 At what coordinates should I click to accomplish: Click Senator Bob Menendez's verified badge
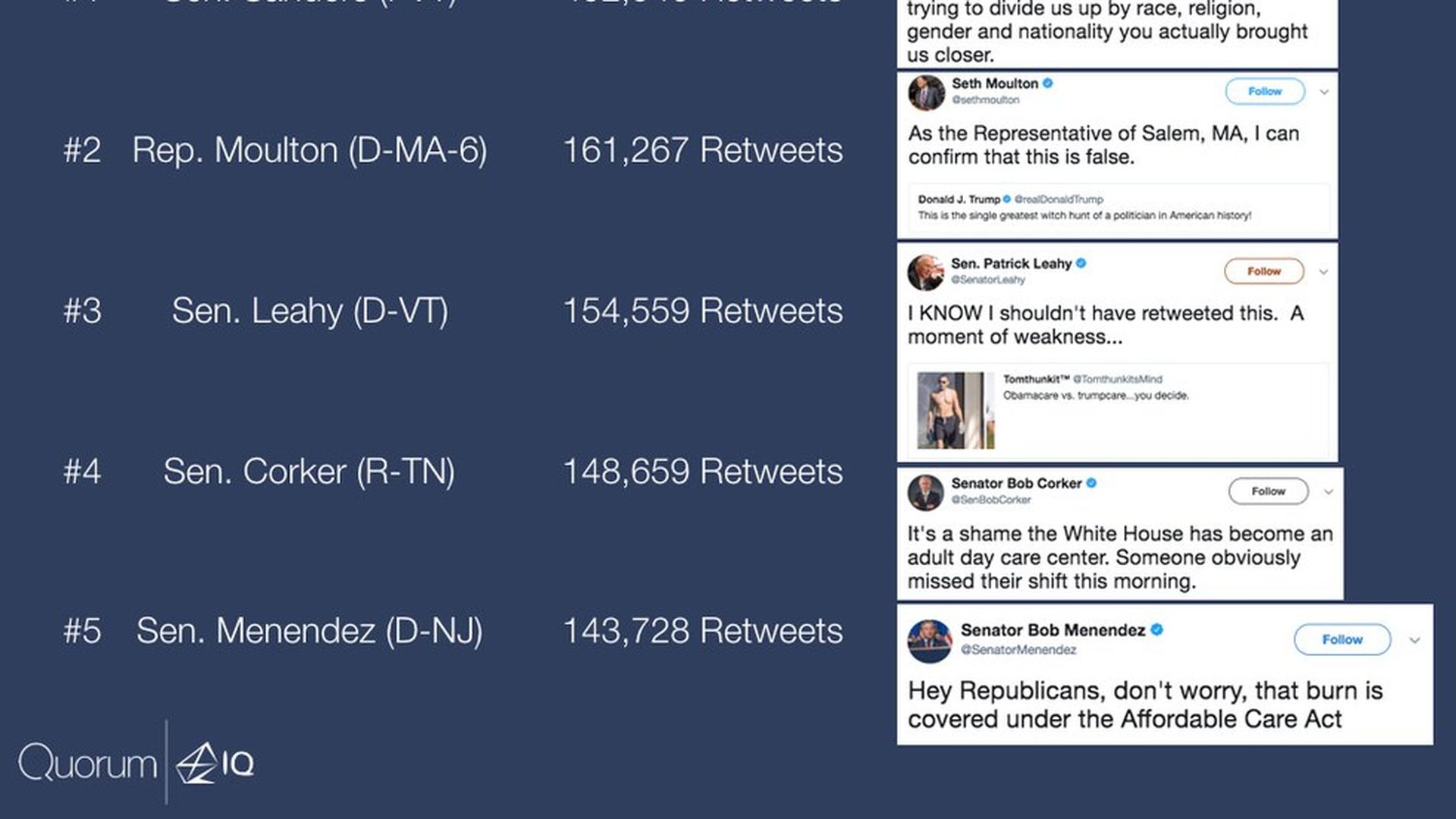click(1157, 629)
